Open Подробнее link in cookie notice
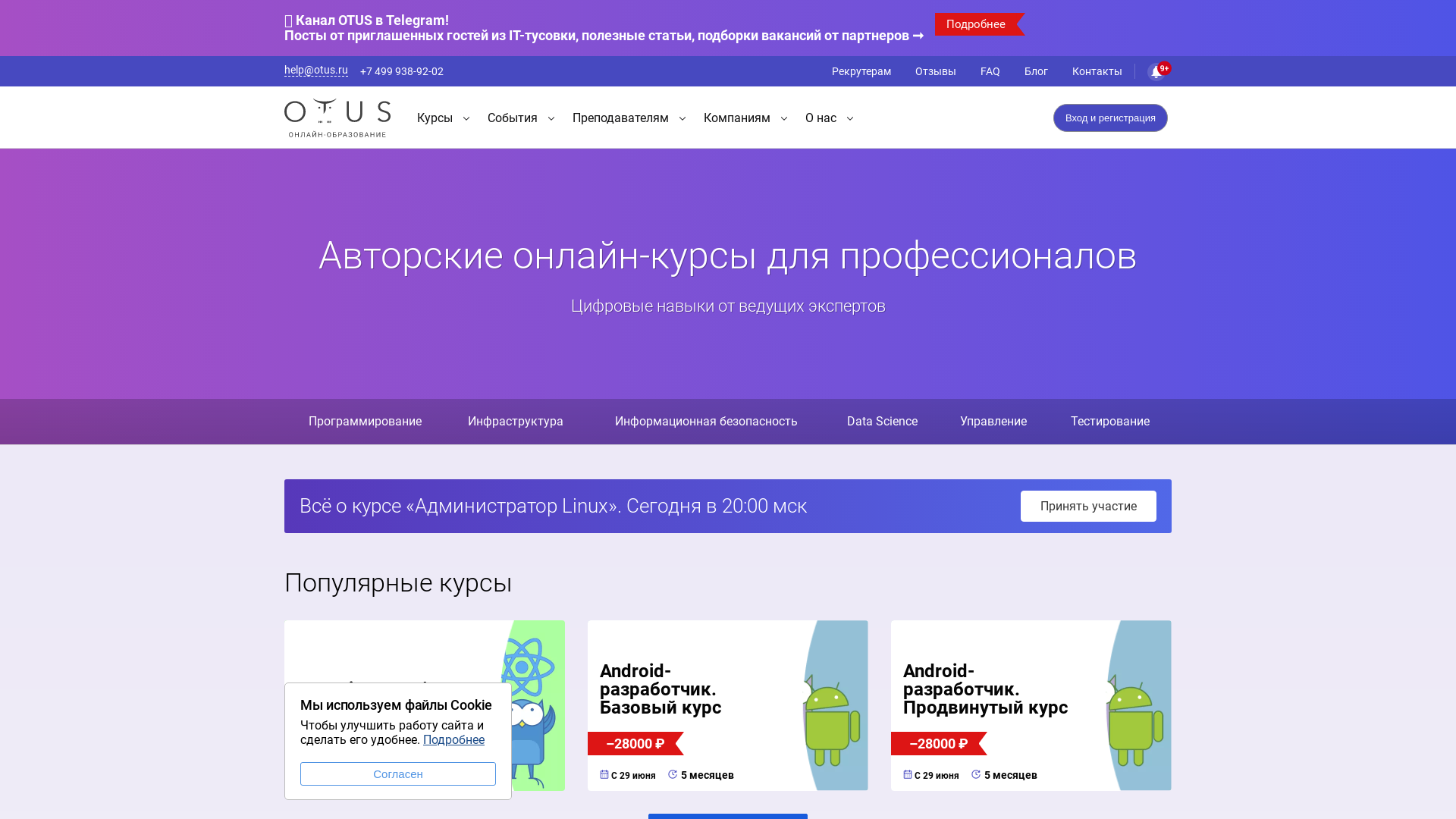Viewport: 1456px width, 819px height. pos(453,740)
